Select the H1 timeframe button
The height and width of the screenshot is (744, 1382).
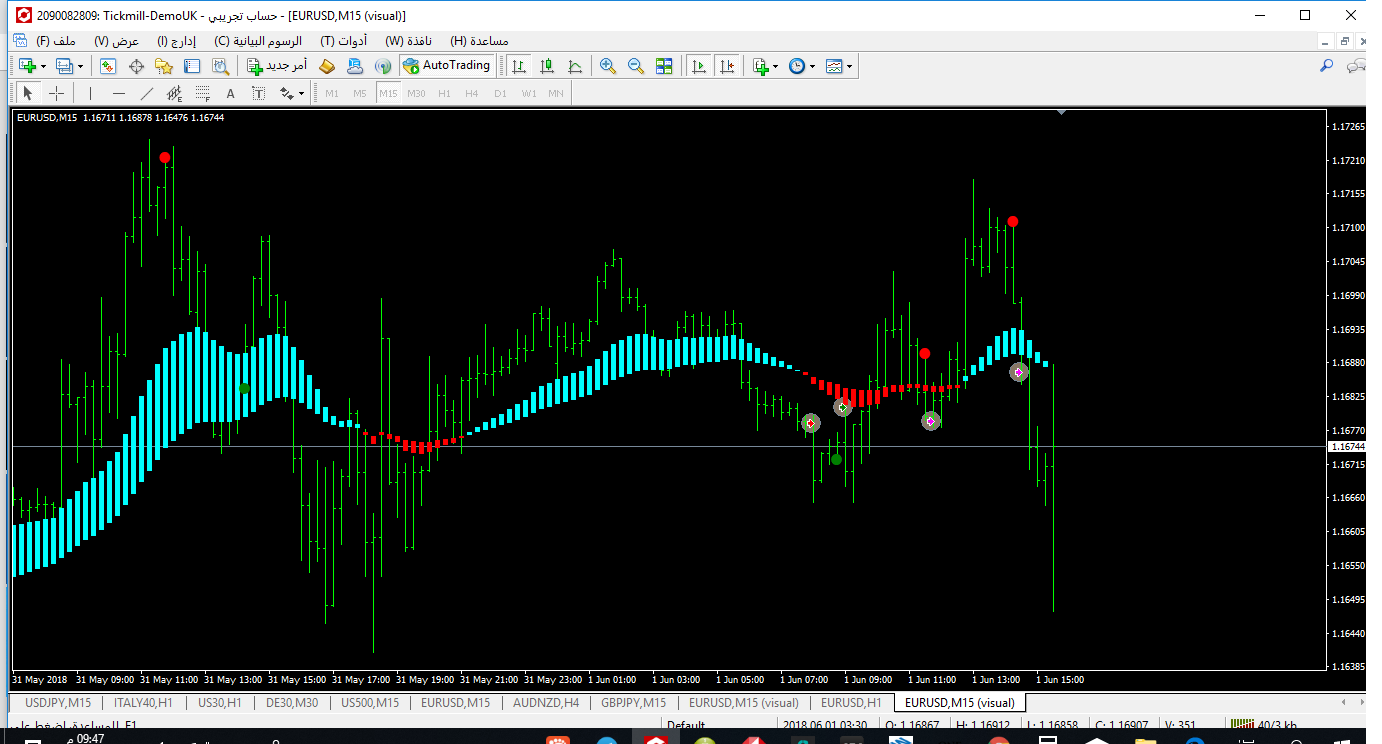pos(444,93)
